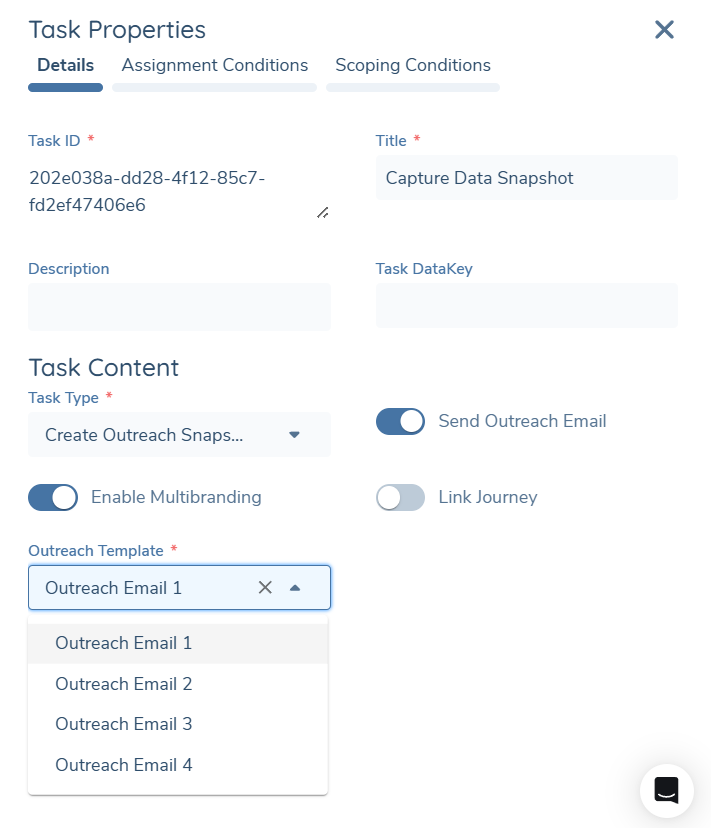Click the edit pencil beside the Task ID field
The height and width of the screenshot is (828, 711).
322,213
